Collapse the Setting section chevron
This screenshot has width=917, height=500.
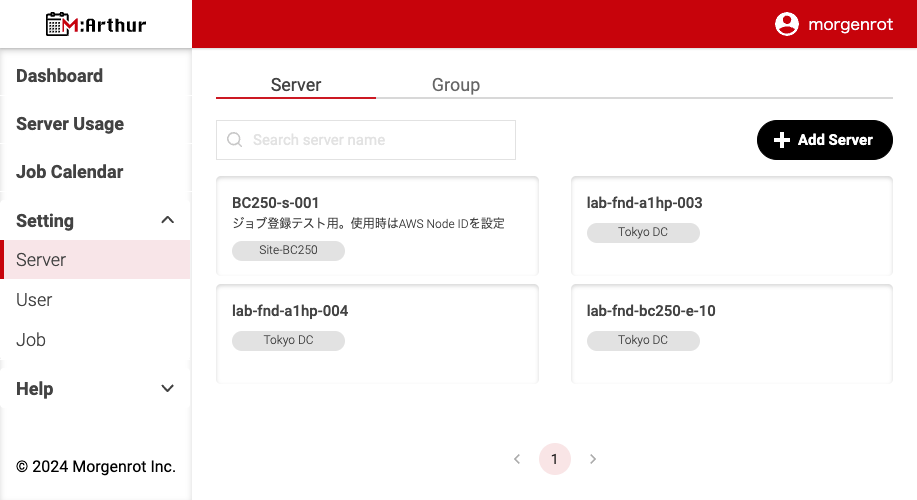click(168, 220)
